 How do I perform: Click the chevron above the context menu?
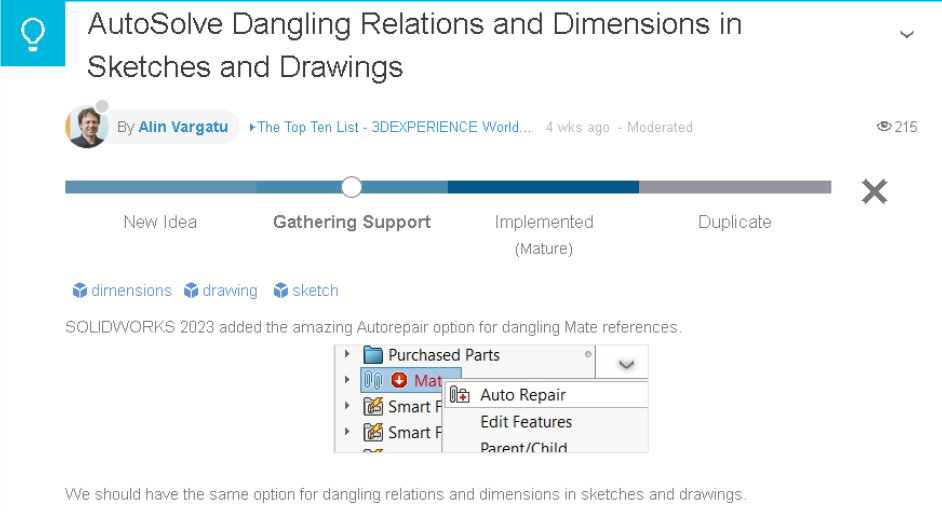tap(626, 364)
